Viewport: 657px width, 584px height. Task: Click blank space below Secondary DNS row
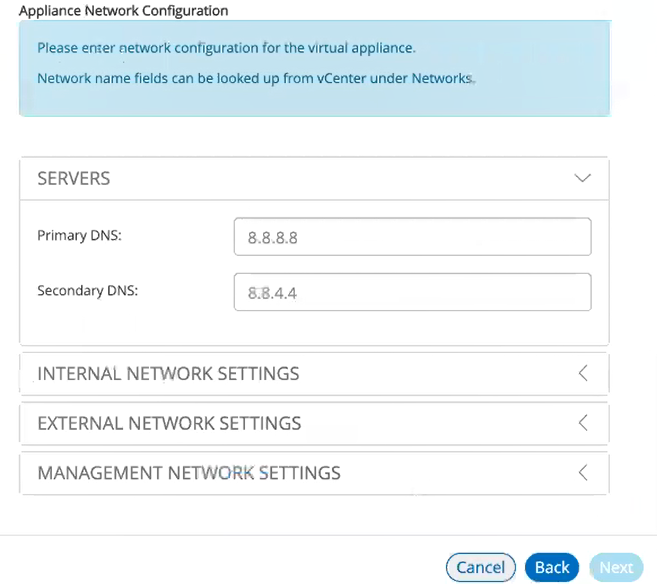314,329
